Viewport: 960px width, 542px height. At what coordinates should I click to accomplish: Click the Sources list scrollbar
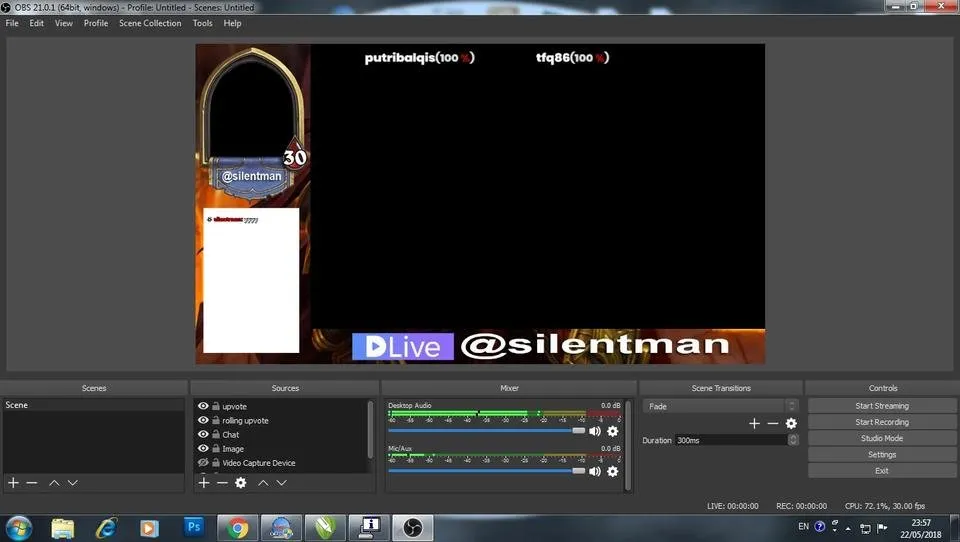[370, 429]
